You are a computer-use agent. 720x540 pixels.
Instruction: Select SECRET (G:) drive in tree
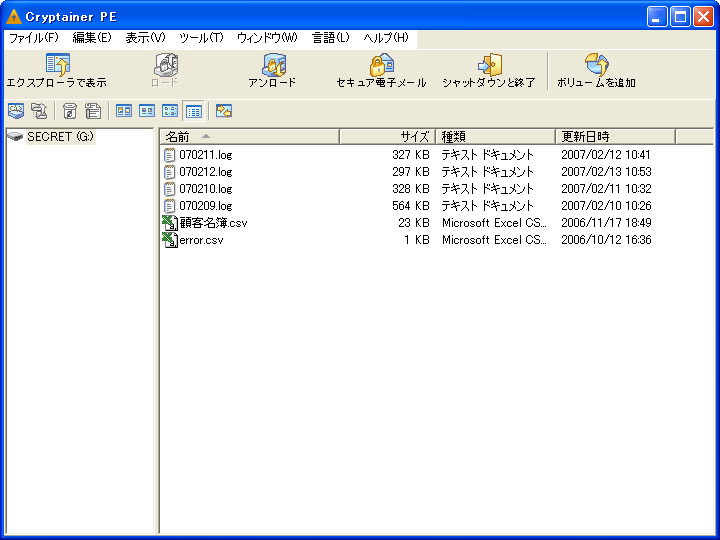pos(60,137)
